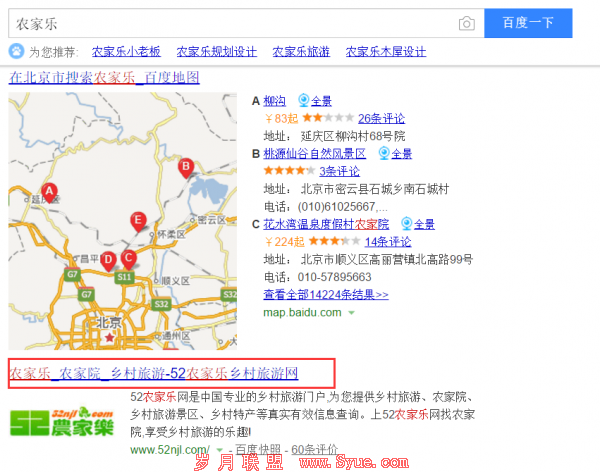Expand dropdown arrow next to www.52njl.com

point(220,450)
